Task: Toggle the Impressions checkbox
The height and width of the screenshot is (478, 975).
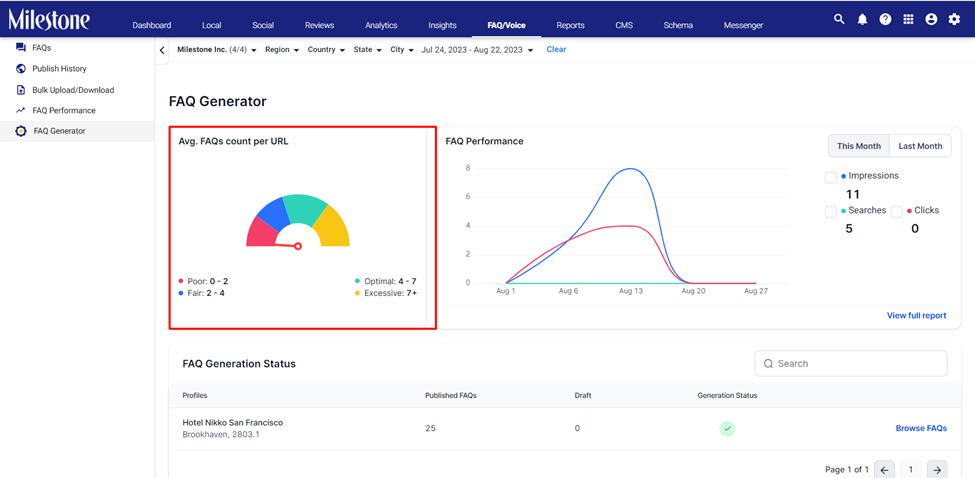Action: point(831,178)
